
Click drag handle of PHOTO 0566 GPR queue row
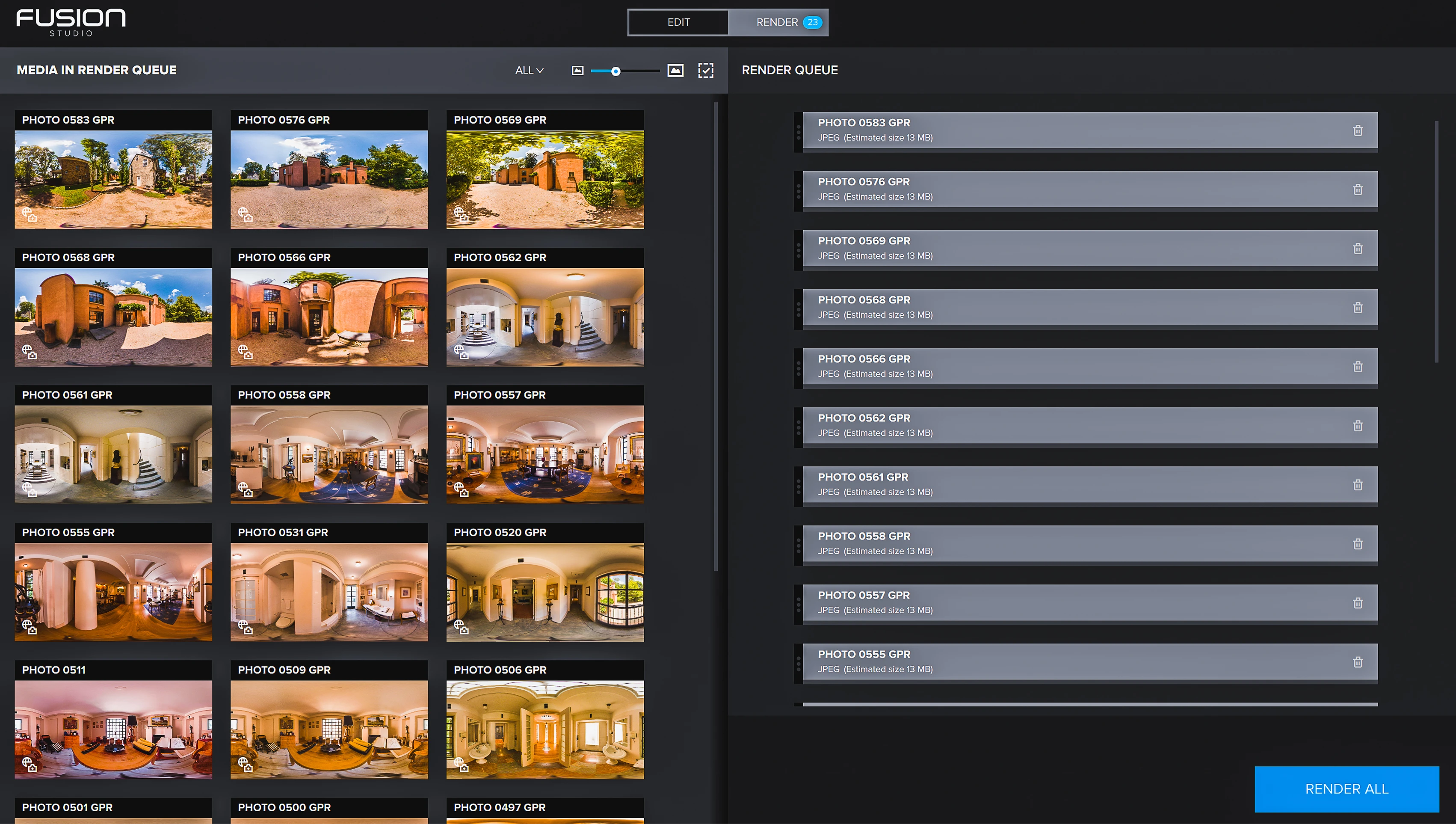(798, 368)
